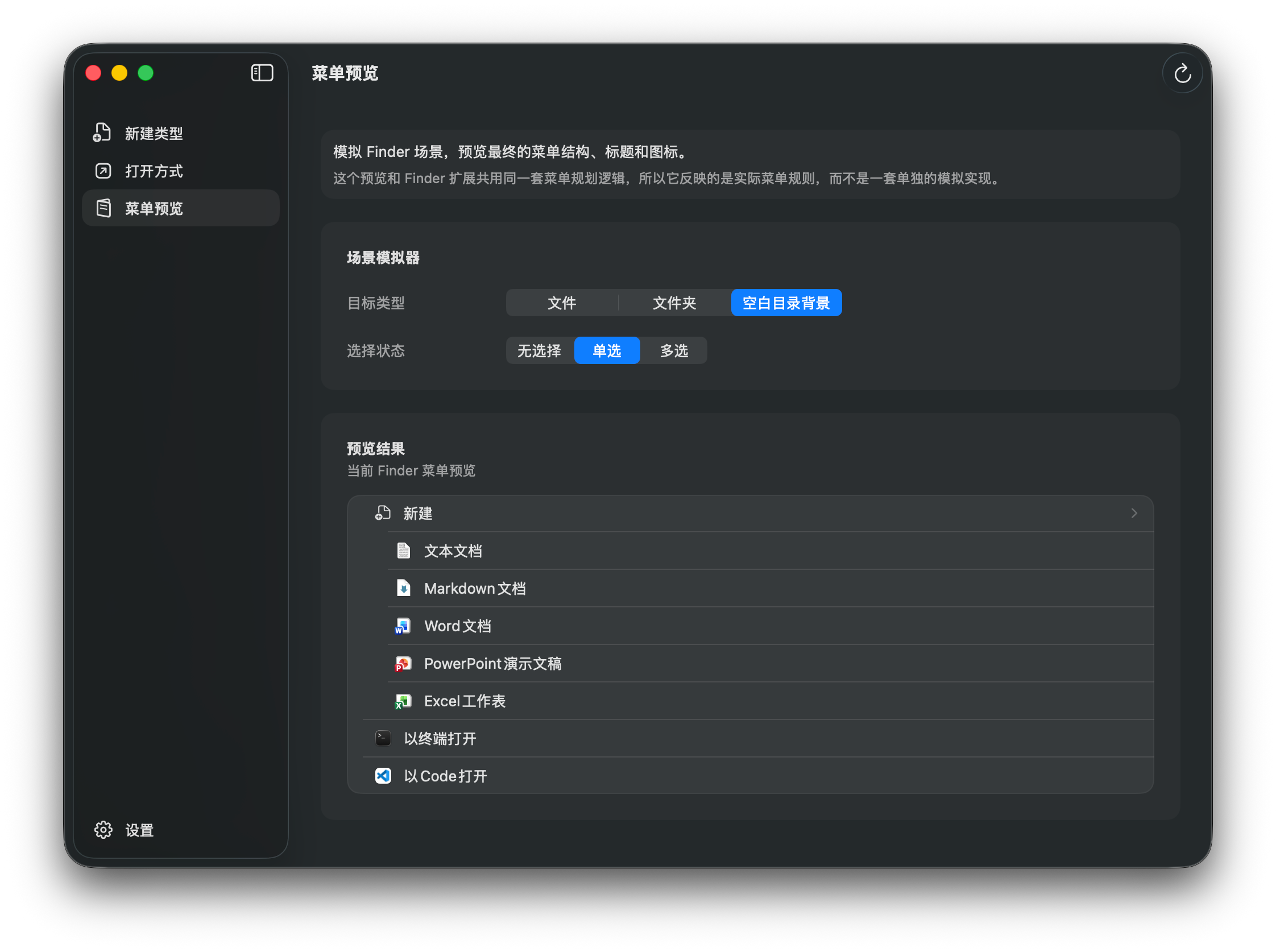Click the 目标类型 label
The width and height of the screenshot is (1276, 952).
click(x=376, y=303)
